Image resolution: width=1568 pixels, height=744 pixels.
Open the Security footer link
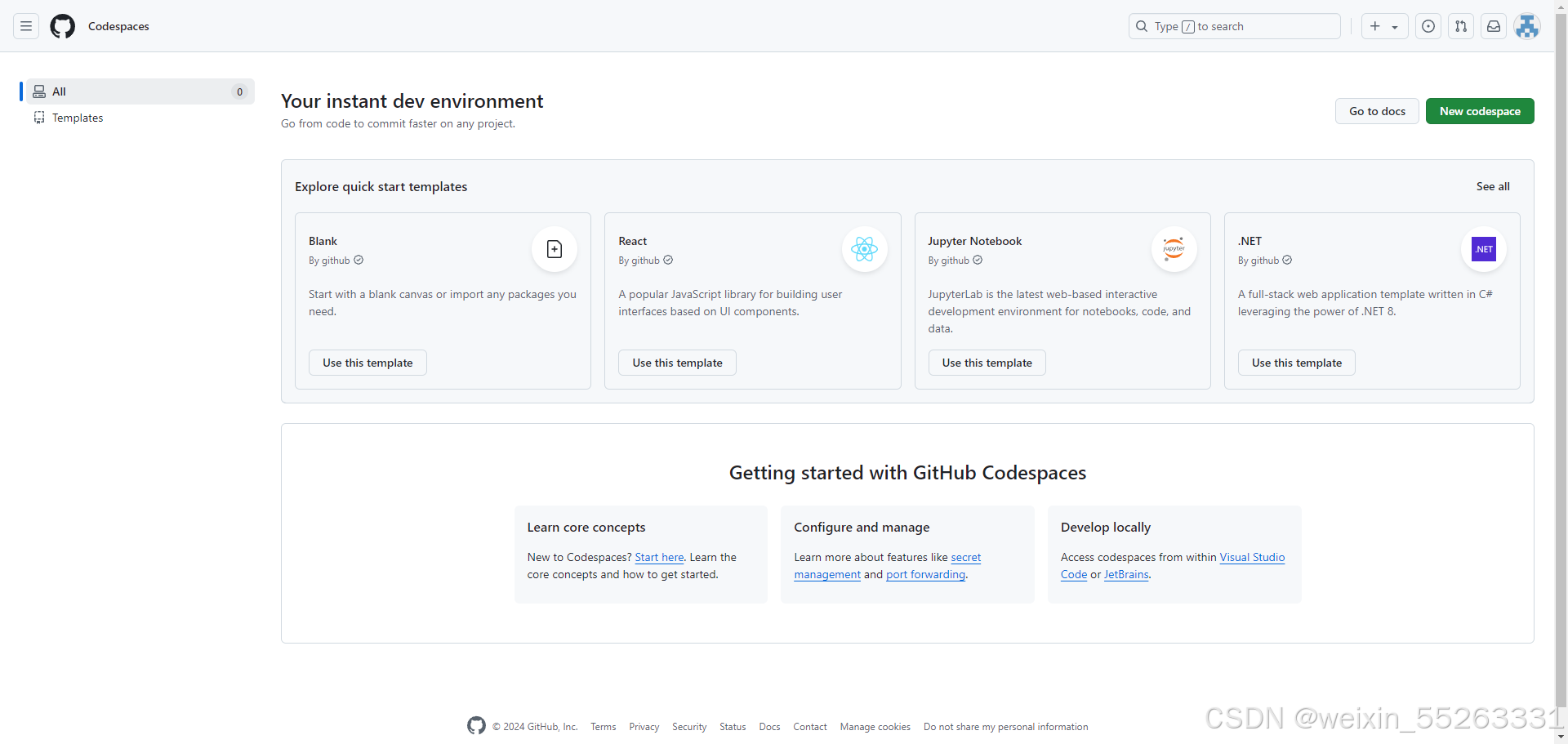point(689,727)
